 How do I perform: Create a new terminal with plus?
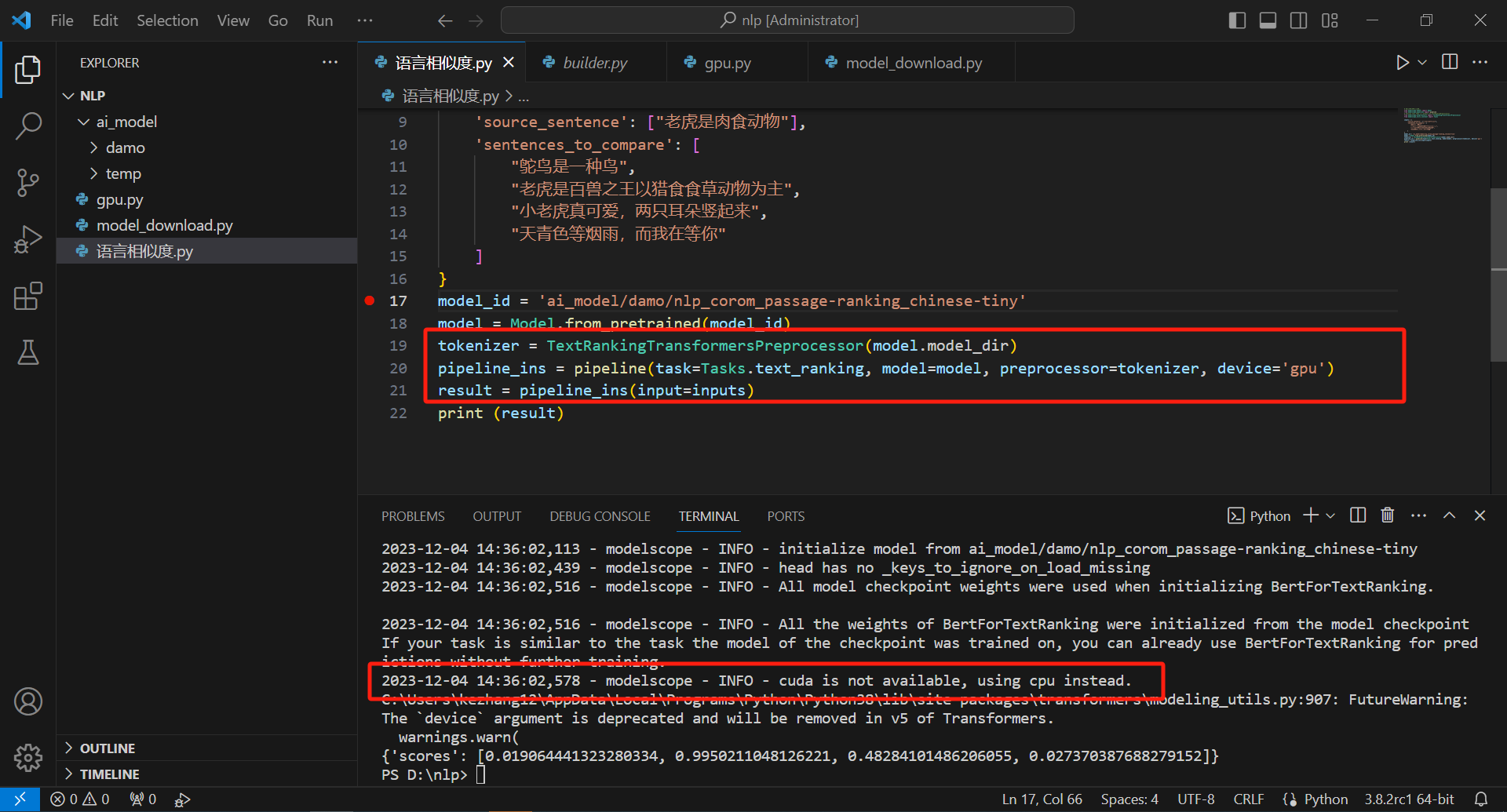point(1311,515)
